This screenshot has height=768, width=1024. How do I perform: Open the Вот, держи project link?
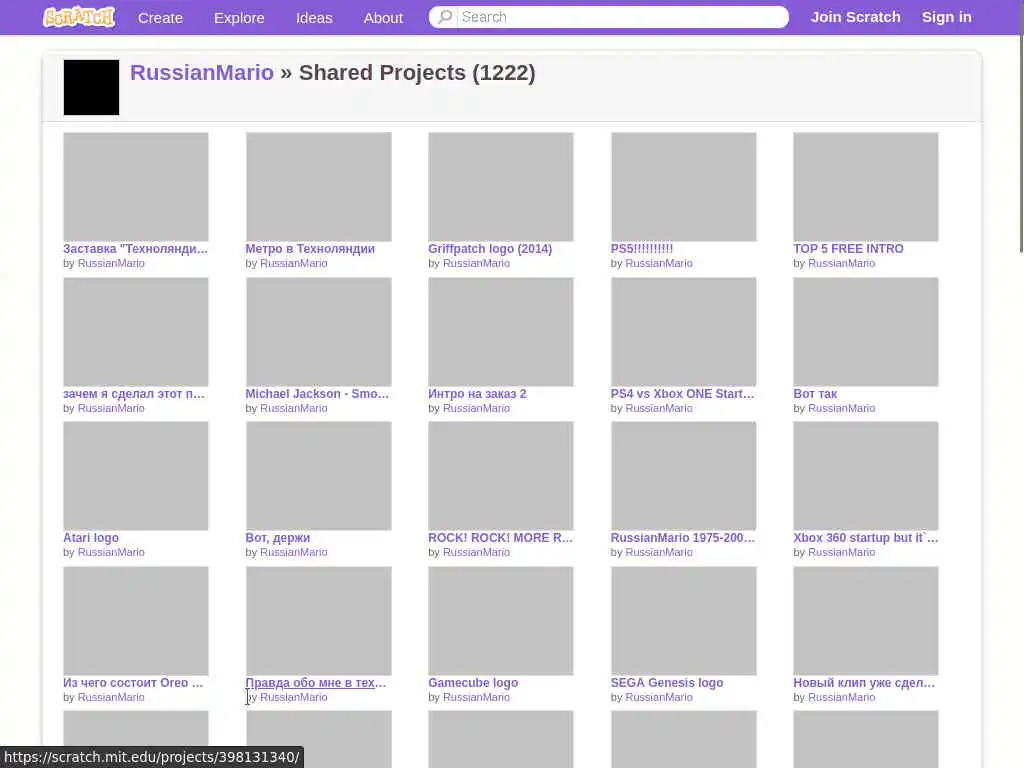pos(278,537)
